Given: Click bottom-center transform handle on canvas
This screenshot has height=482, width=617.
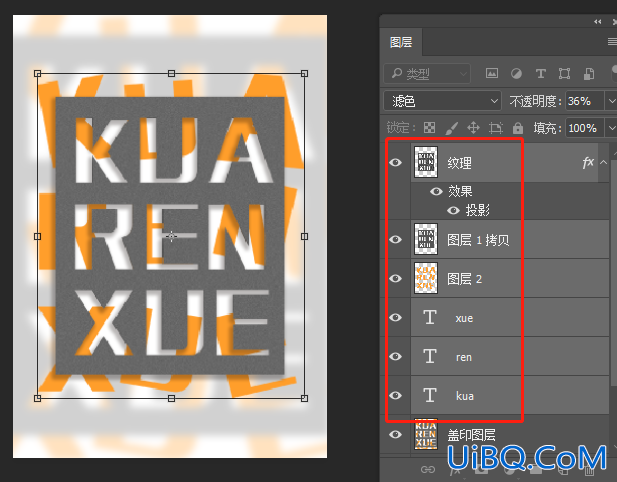Looking at the screenshot, I should coord(171,398).
